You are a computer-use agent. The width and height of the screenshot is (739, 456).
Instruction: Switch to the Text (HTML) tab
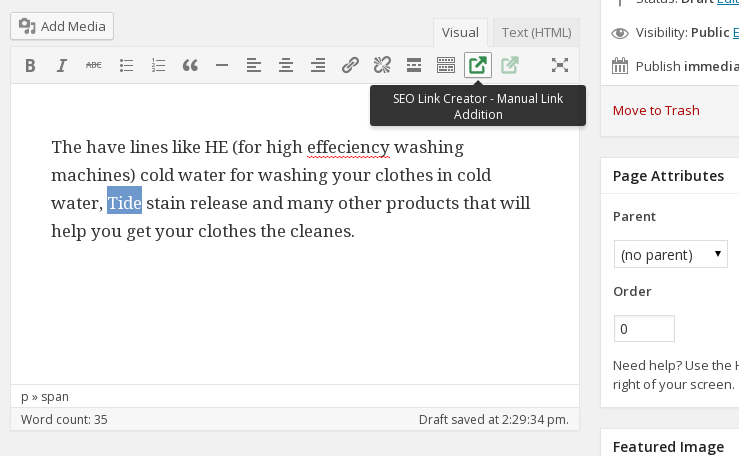[x=536, y=33]
